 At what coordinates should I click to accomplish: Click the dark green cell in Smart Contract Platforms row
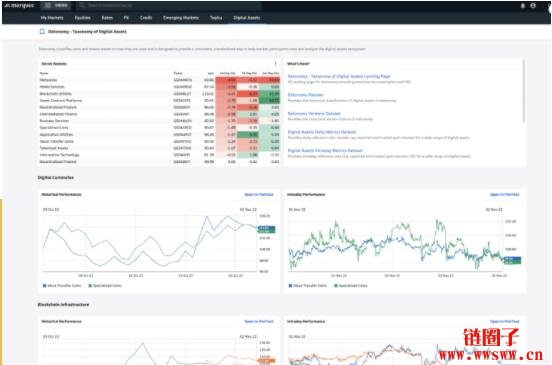coord(270,100)
